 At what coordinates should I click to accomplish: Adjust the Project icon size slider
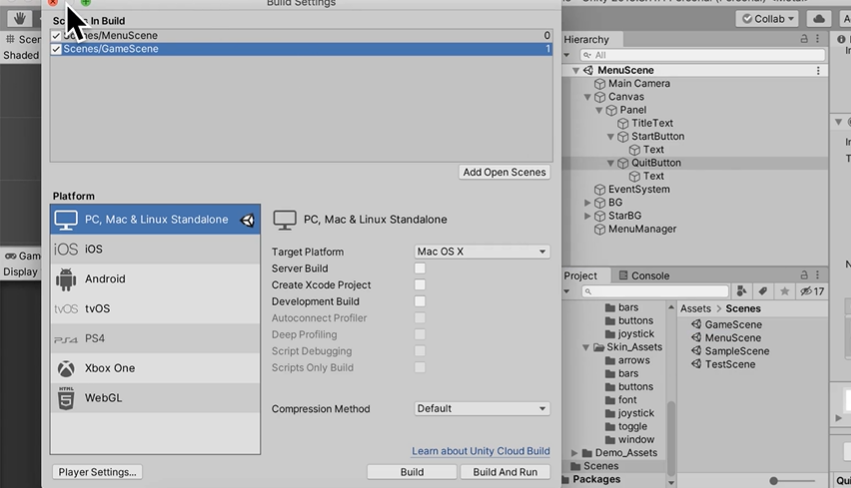tap(774, 481)
